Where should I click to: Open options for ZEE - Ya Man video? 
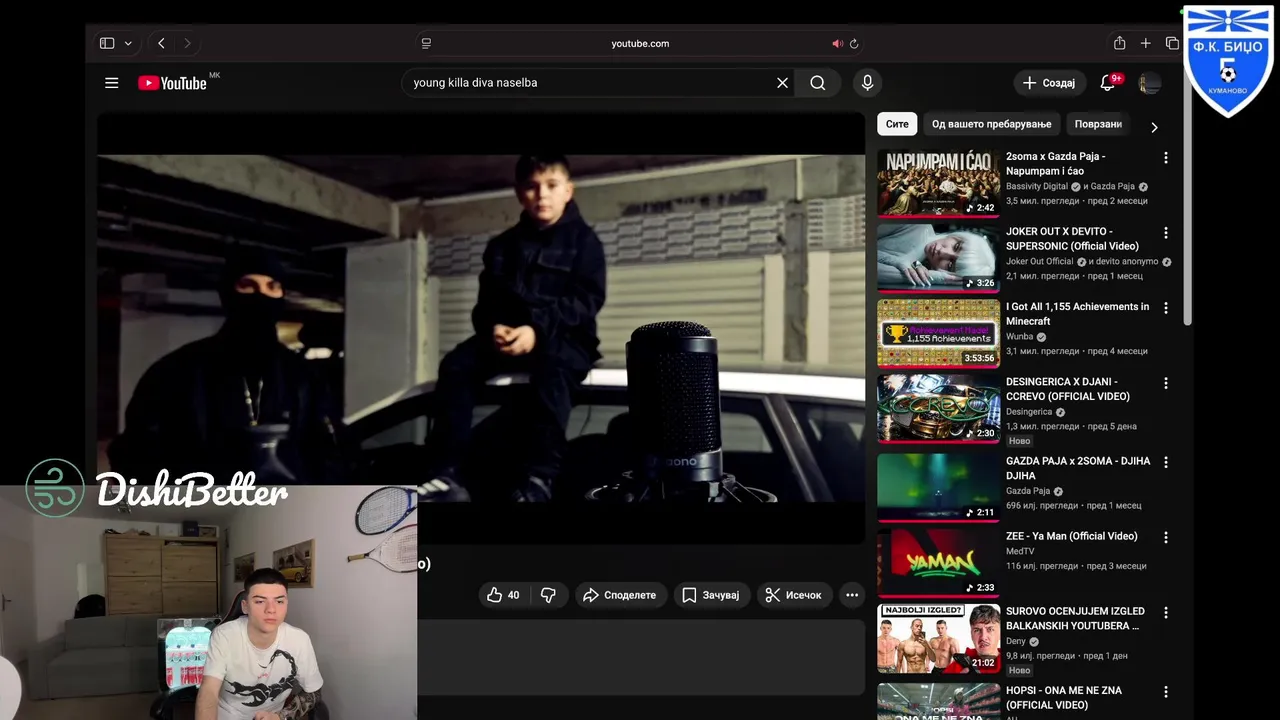(1165, 537)
